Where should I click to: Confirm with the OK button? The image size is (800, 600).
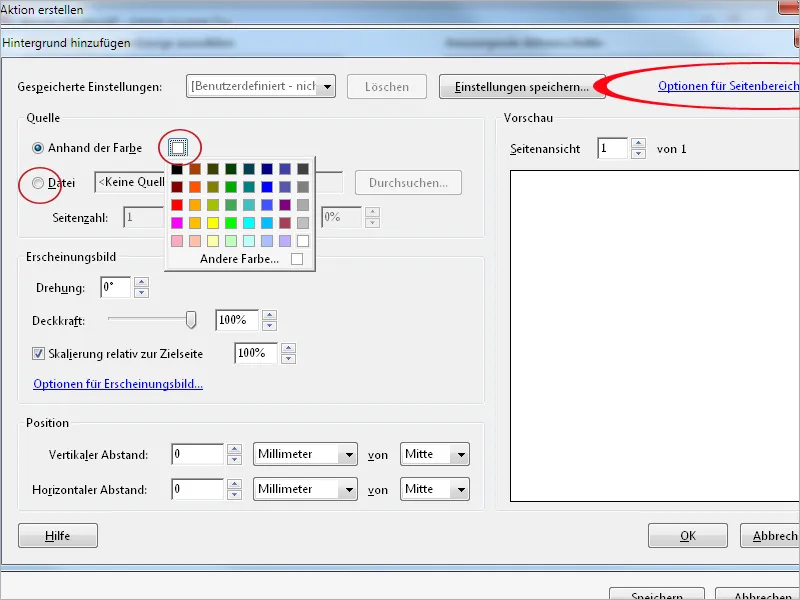688,536
